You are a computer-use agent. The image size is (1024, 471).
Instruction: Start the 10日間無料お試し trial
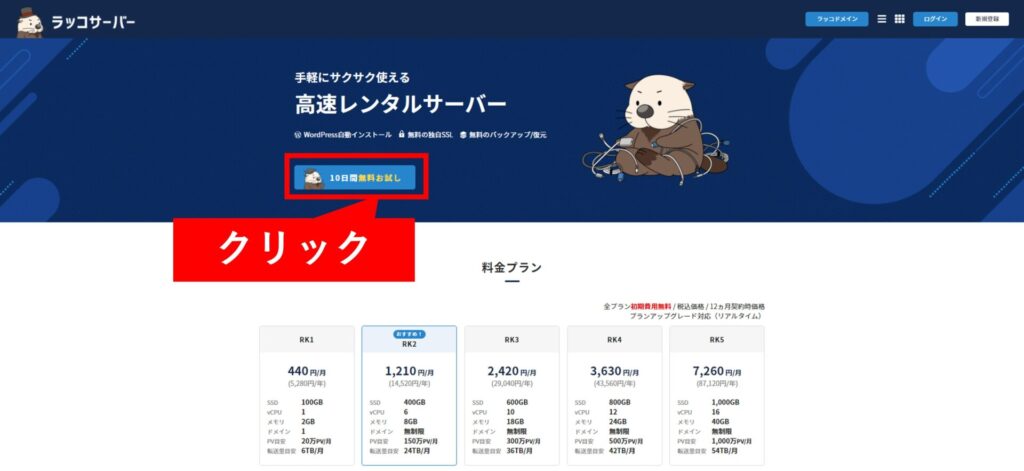(x=355, y=178)
